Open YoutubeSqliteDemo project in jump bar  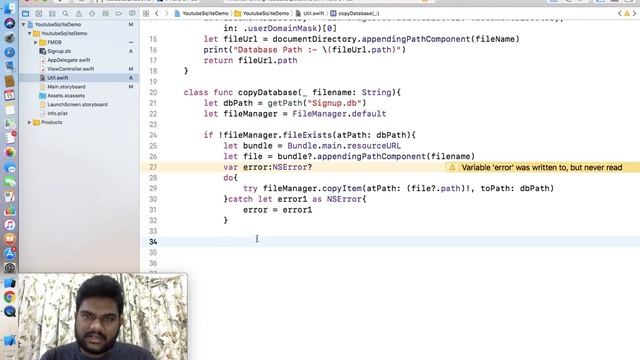pos(201,13)
